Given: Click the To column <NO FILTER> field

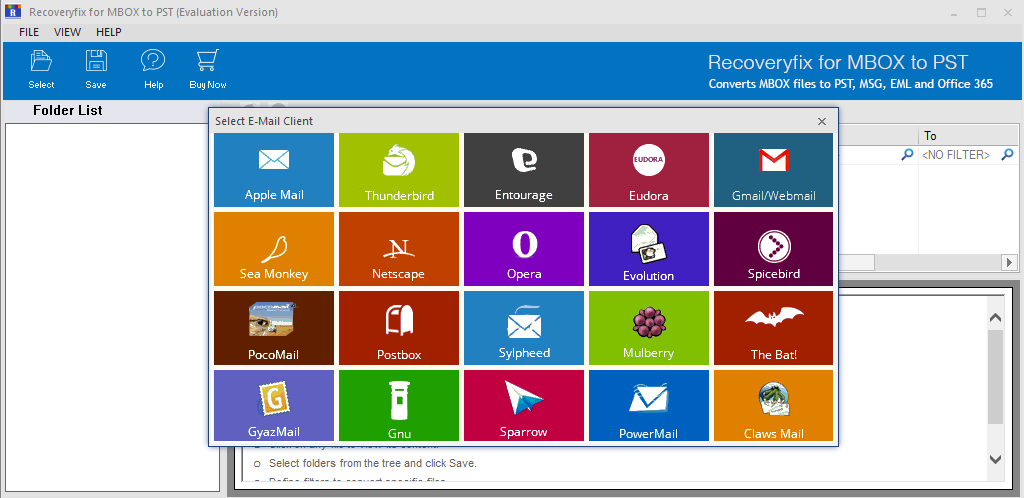Looking at the screenshot, I should (x=955, y=155).
